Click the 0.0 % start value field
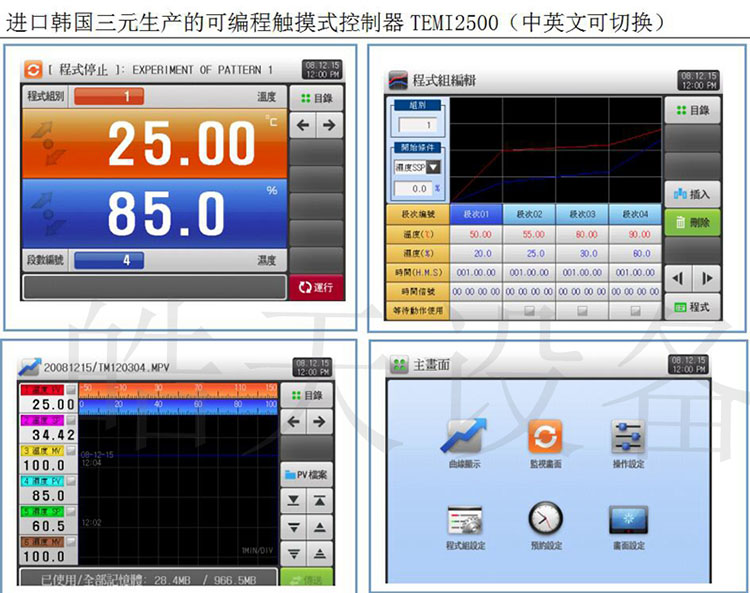The image size is (750, 593). [413, 189]
